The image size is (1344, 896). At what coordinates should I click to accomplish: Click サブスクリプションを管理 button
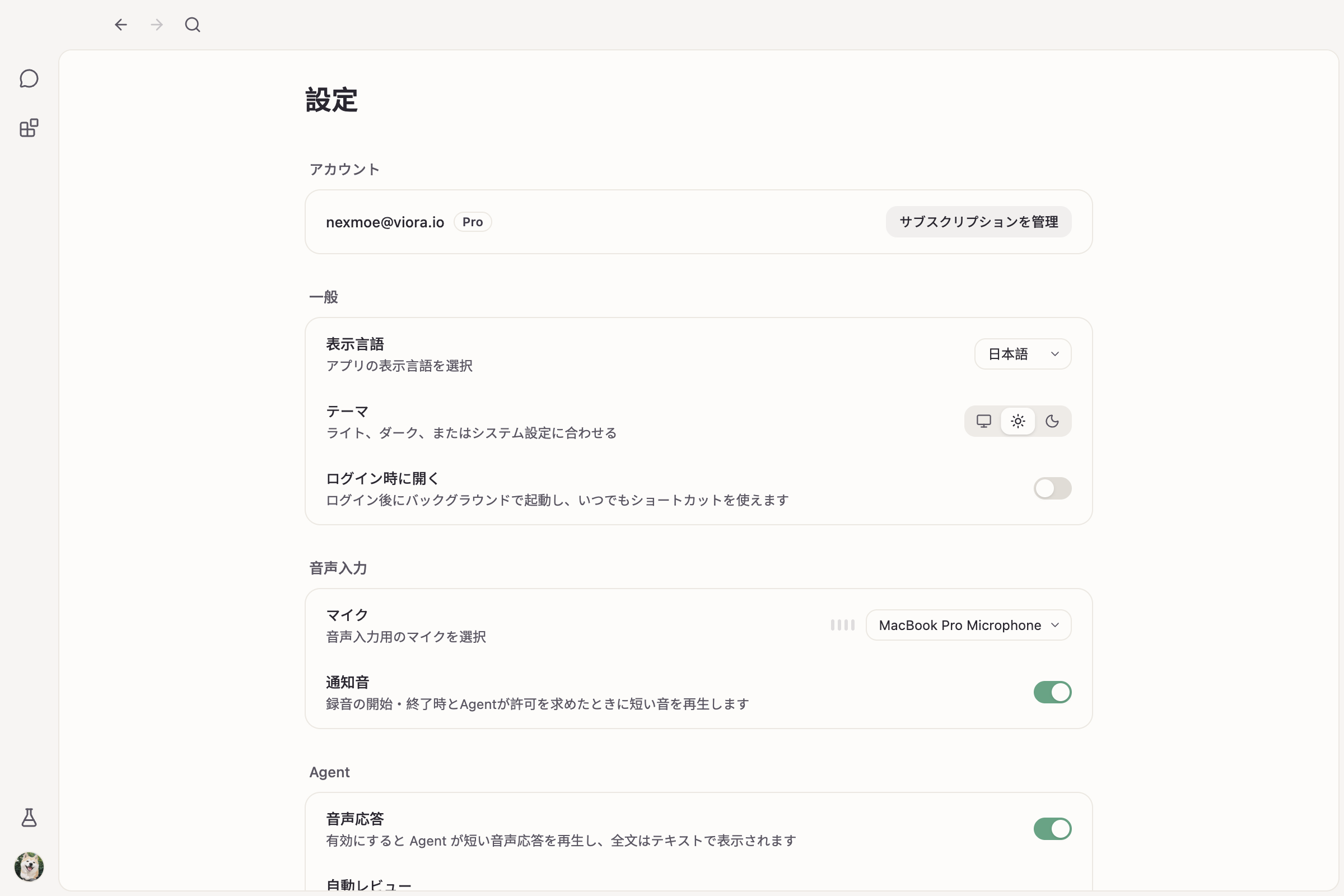click(x=978, y=222)
